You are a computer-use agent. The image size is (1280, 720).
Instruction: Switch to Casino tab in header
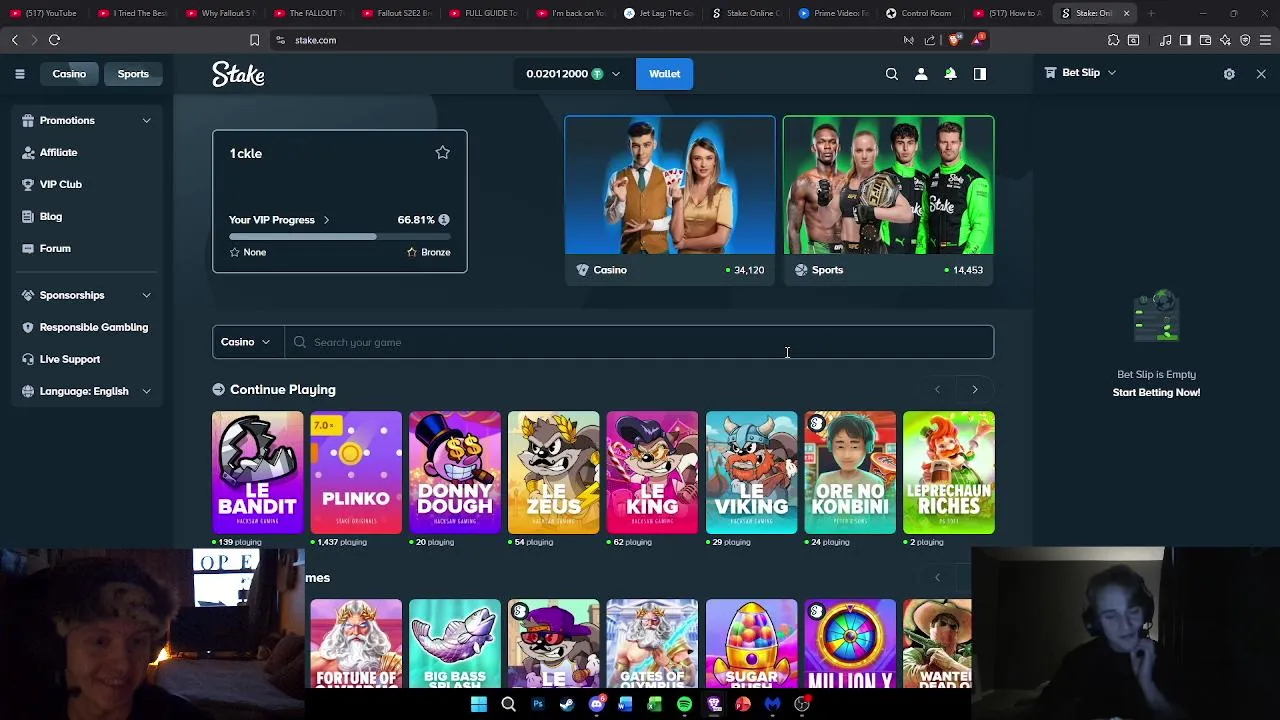click(x=69, y=74)
